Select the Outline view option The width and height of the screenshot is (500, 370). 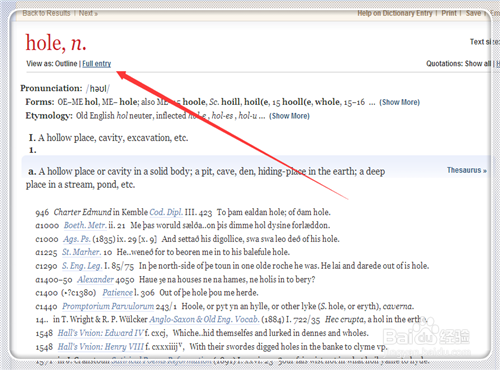tap(66, 64)
